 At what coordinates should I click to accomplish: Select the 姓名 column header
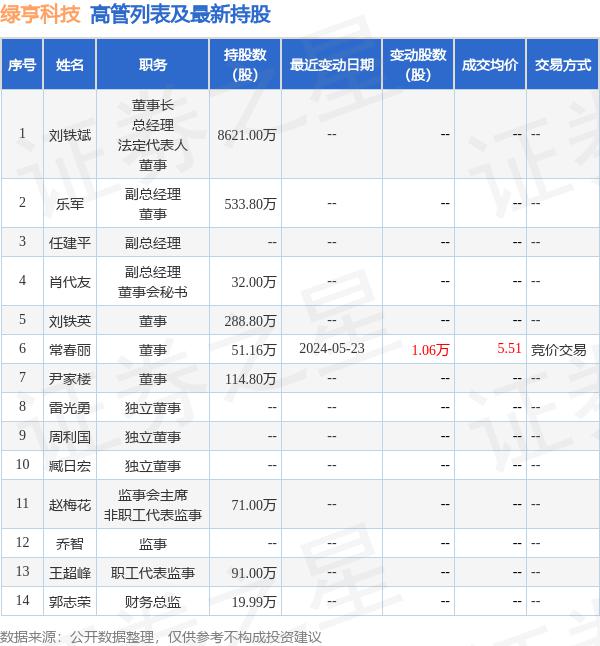pyautogui.click(x=70, y=65)
